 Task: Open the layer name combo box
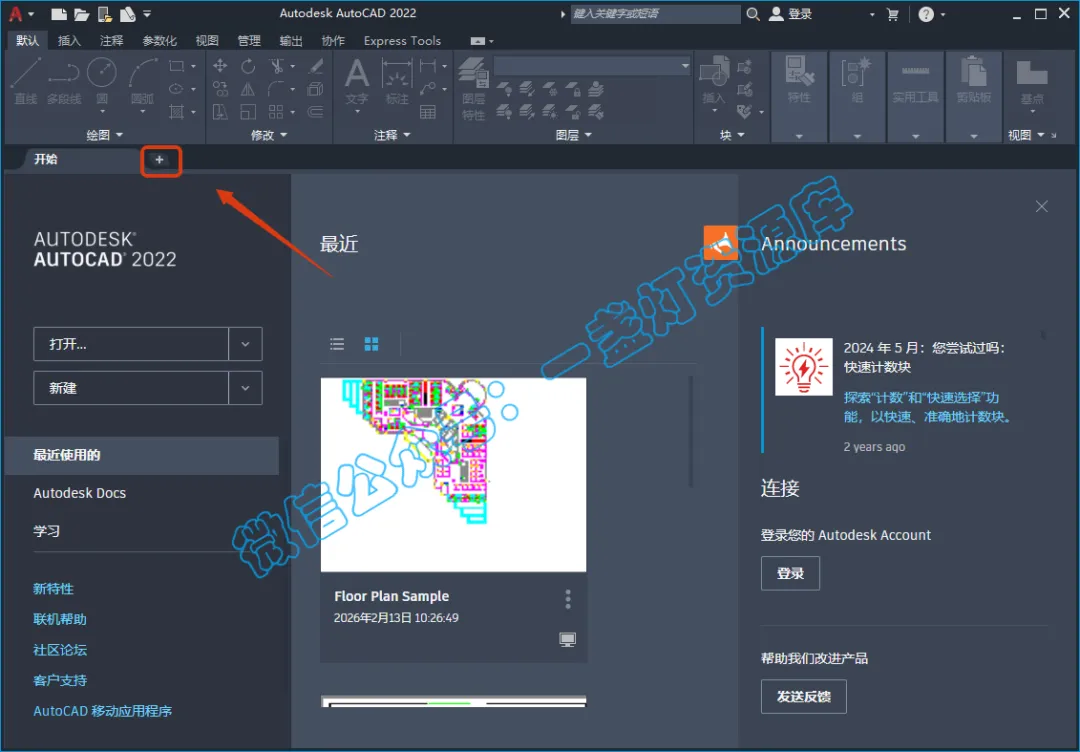click(x=592, y=66)
